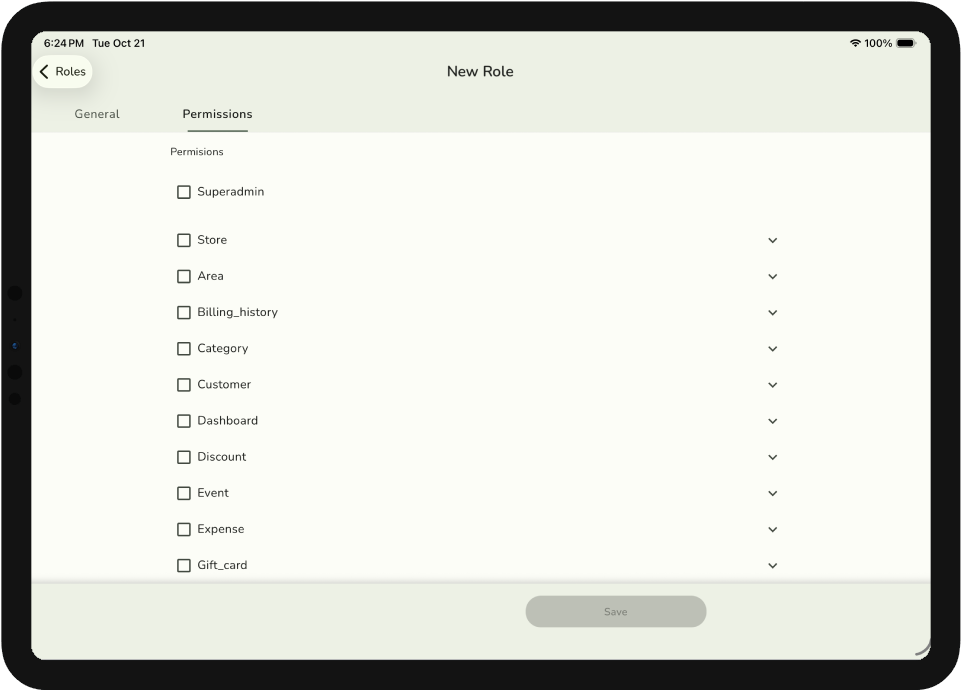The height and width of the screenshot is (690, 962).
Task: Go back to Roles list
Action: click(62, 72)
